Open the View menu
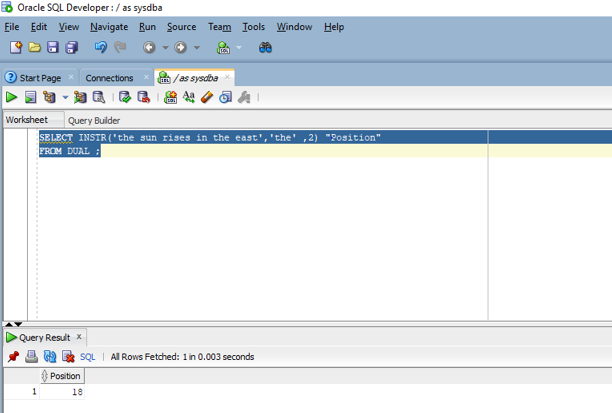 pyautogui.click(x=69, y=27)
